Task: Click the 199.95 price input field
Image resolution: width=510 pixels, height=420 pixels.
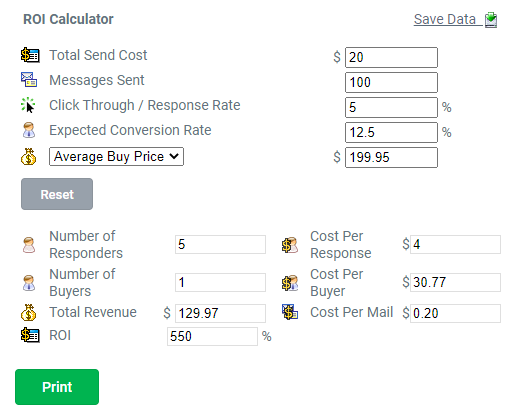Action: click(x=391, y=157)
